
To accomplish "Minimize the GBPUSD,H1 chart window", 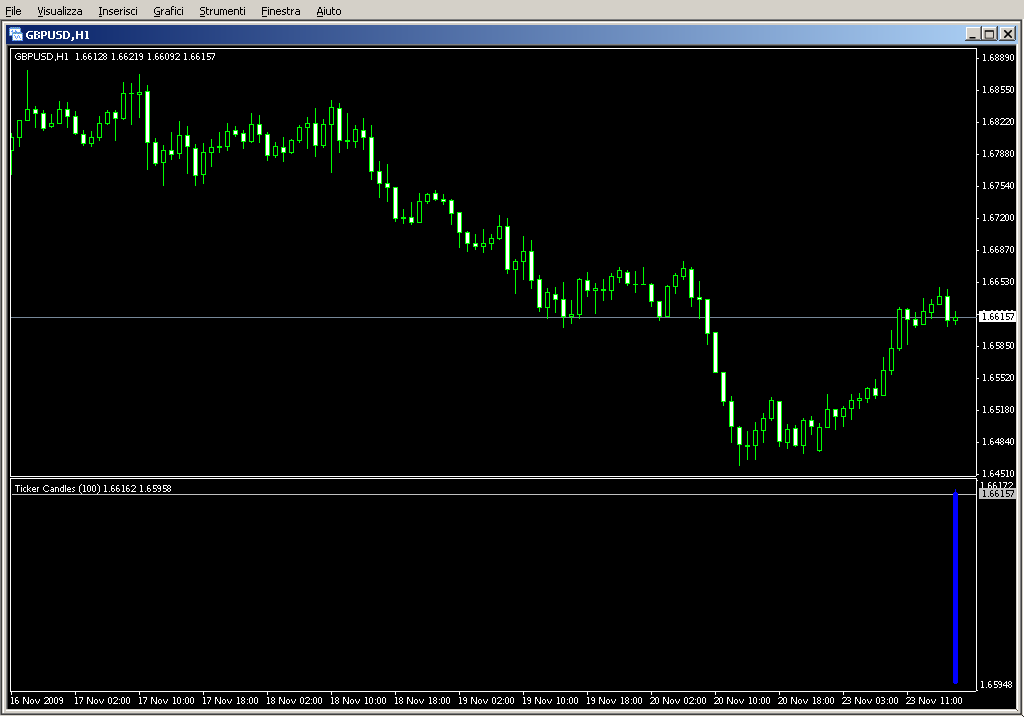I will pos(973,34).
